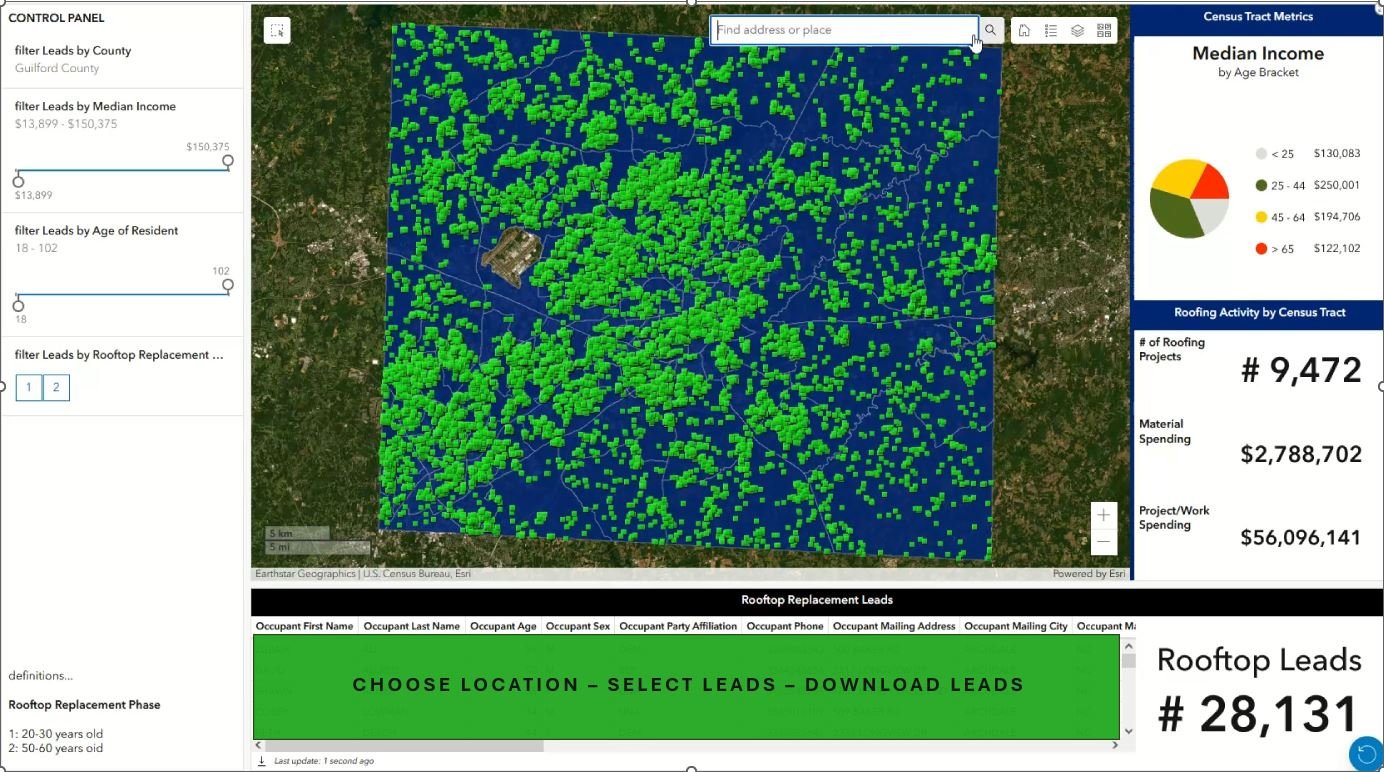Click the 'Rooftop Replacement Phase' definition heading
Screen dimensions: 1384x772
[84, 705]
